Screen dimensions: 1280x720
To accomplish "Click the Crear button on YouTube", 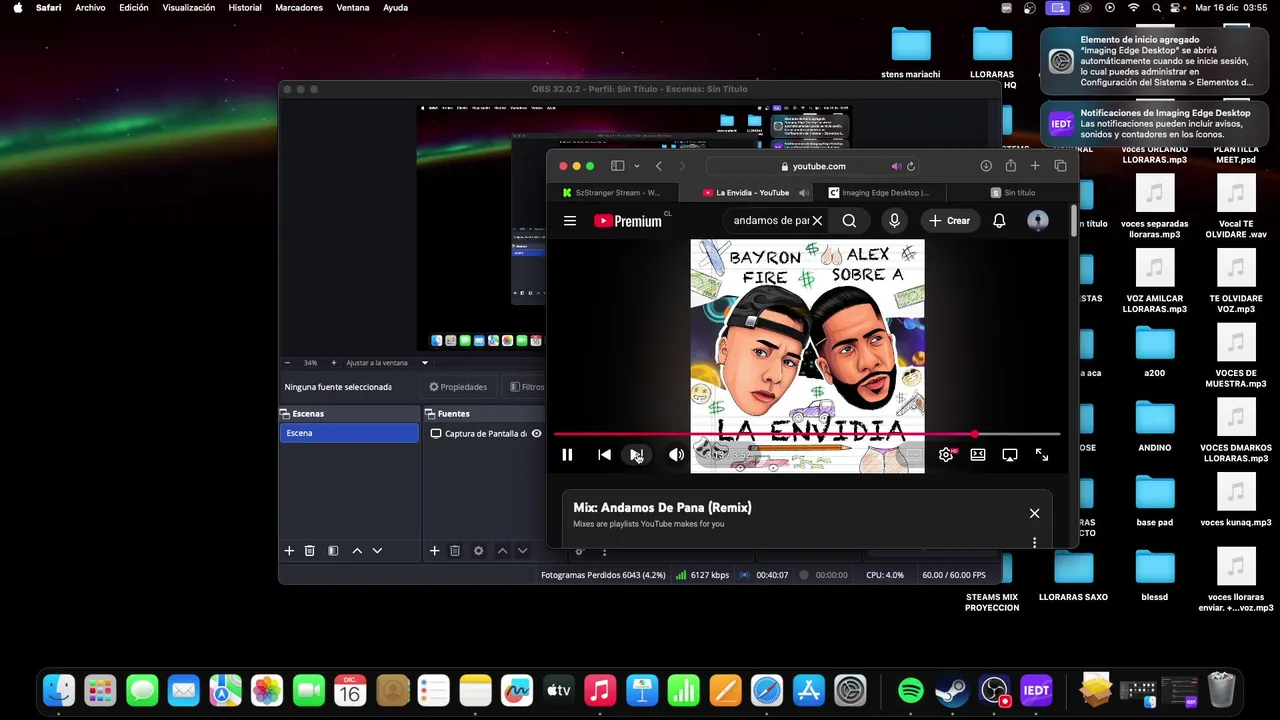I will 949,221.
